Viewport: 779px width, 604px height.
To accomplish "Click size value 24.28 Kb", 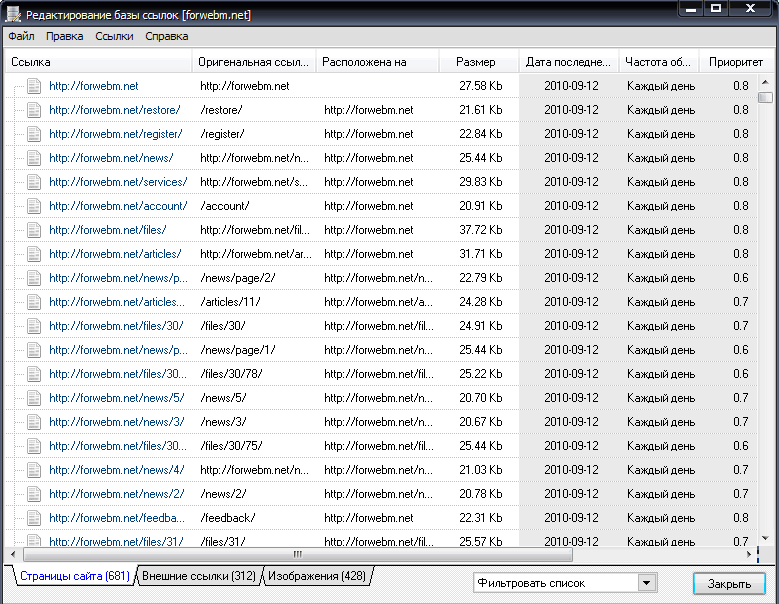I will (x=481, y=302).
